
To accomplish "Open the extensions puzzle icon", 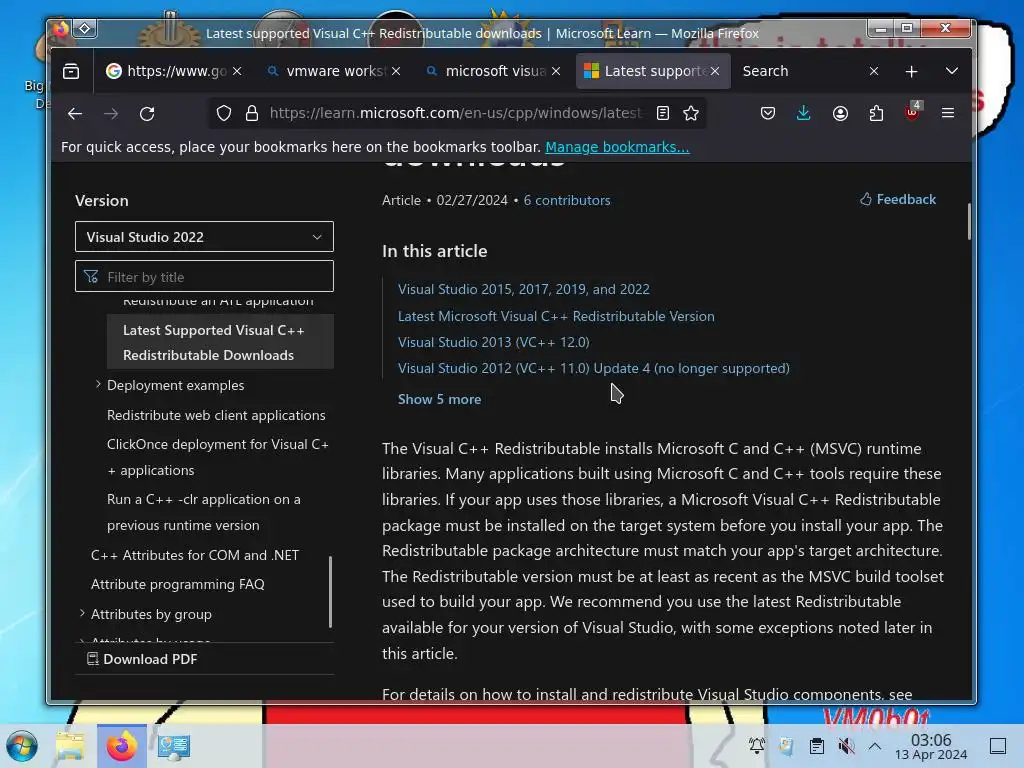I will click(x=876, y=113).
